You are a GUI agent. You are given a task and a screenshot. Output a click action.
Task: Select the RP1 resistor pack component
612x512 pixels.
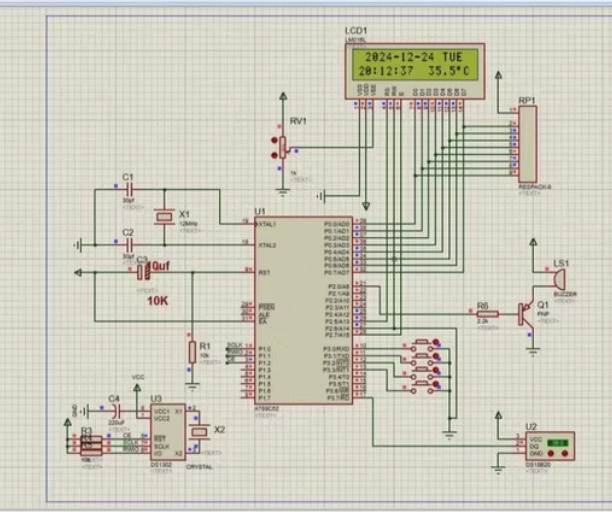[x=527, y=144]
